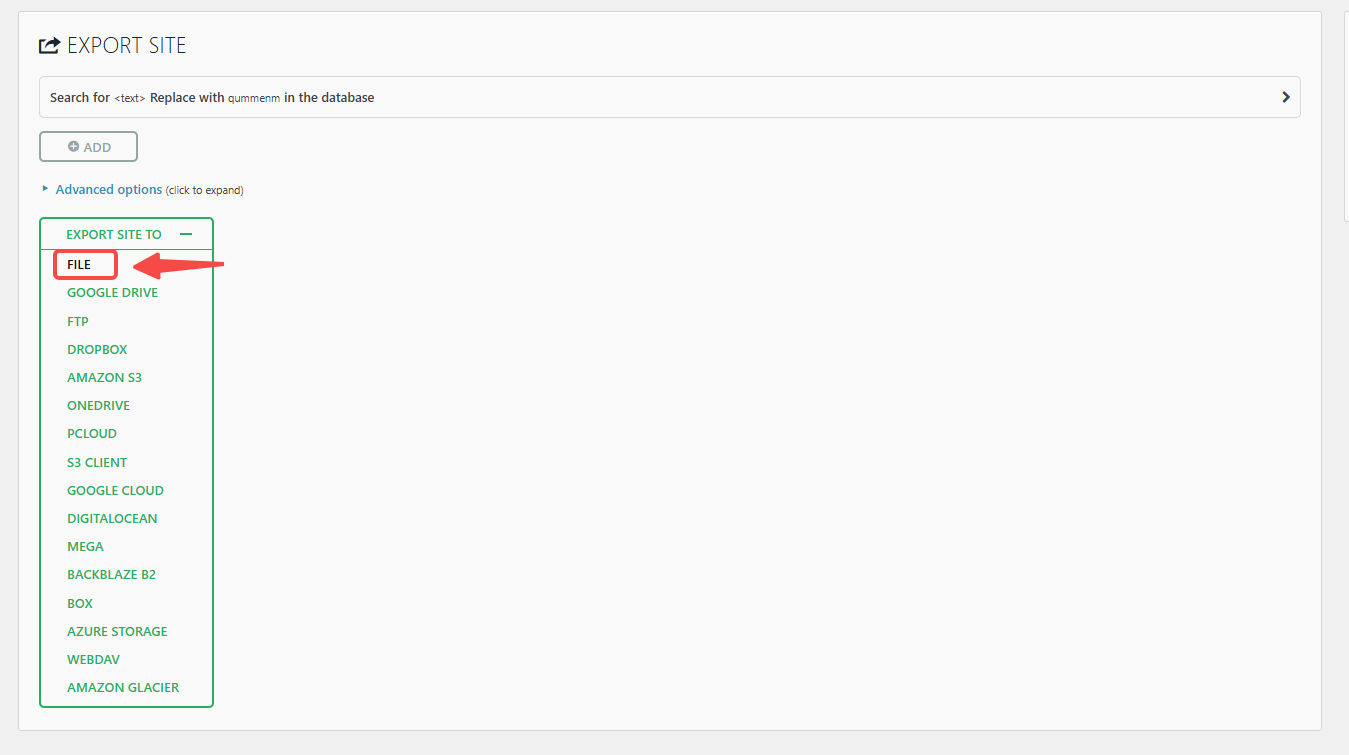This screenshot has width=1349, height=755.
Task: Expand the search and replace chevron arrow
Action: [1285, 97]
